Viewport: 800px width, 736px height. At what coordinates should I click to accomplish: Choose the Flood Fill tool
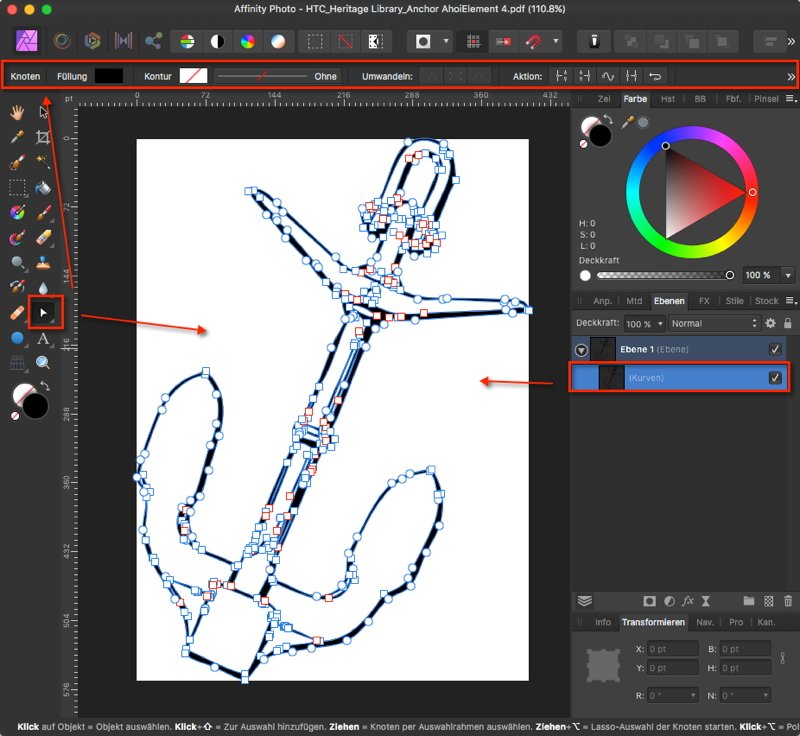pos(43,188)
